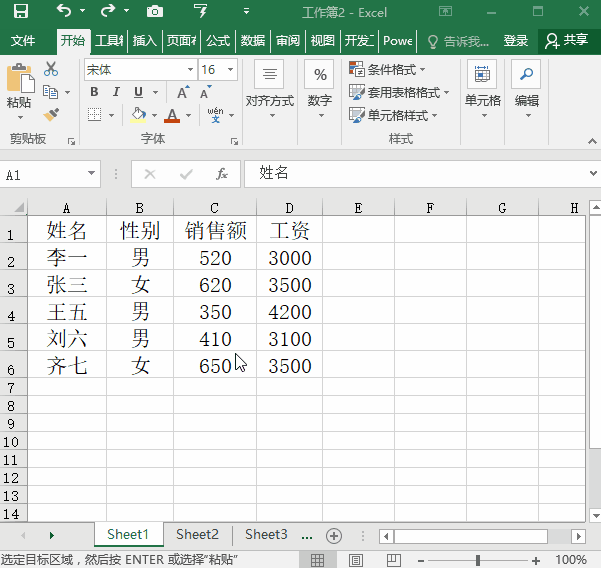Click the Cut scissors icon
Viewport: 601px width, 568px height.
click(51, 70)
